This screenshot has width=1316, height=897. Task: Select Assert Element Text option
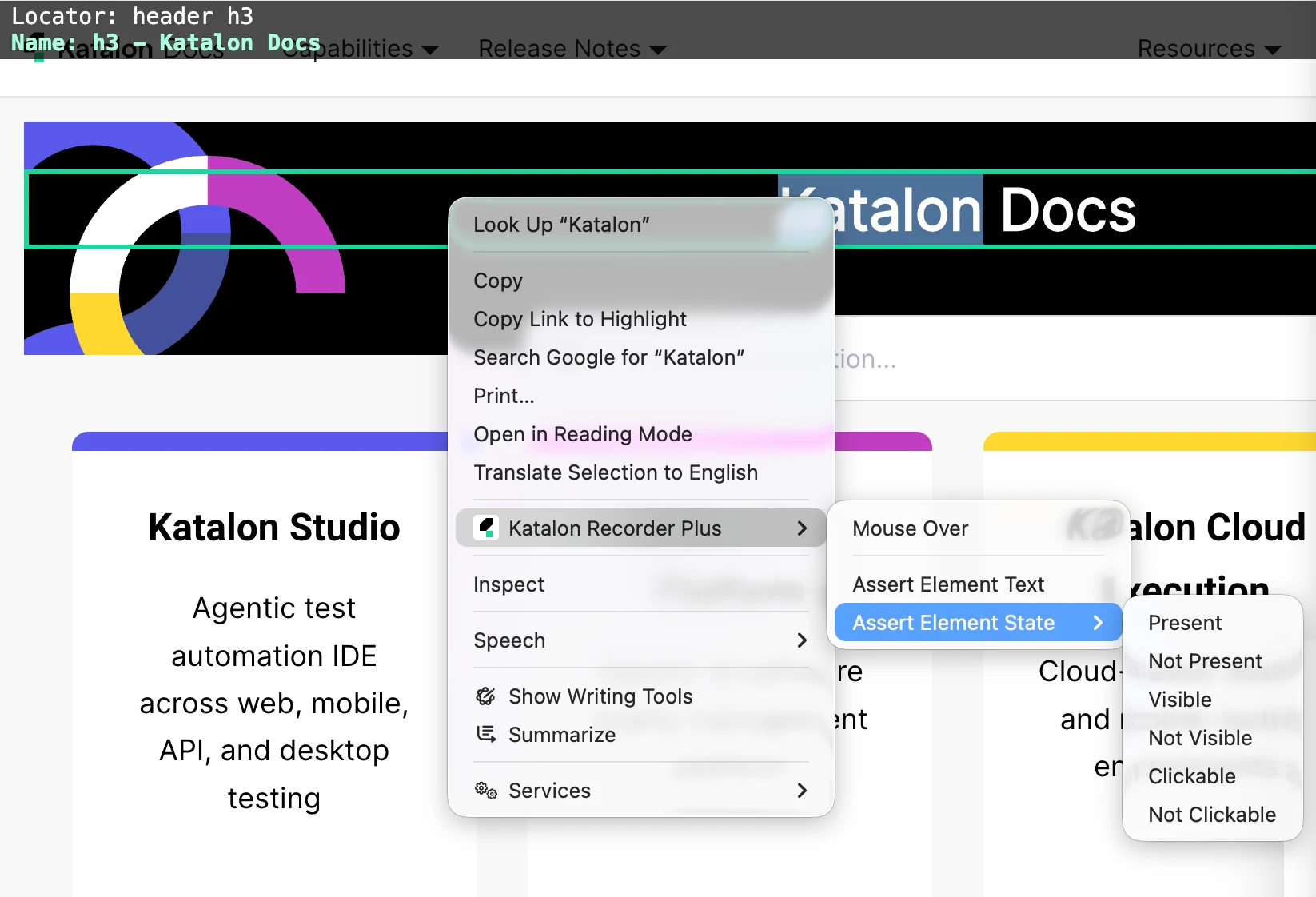click(x=979, y=584)
